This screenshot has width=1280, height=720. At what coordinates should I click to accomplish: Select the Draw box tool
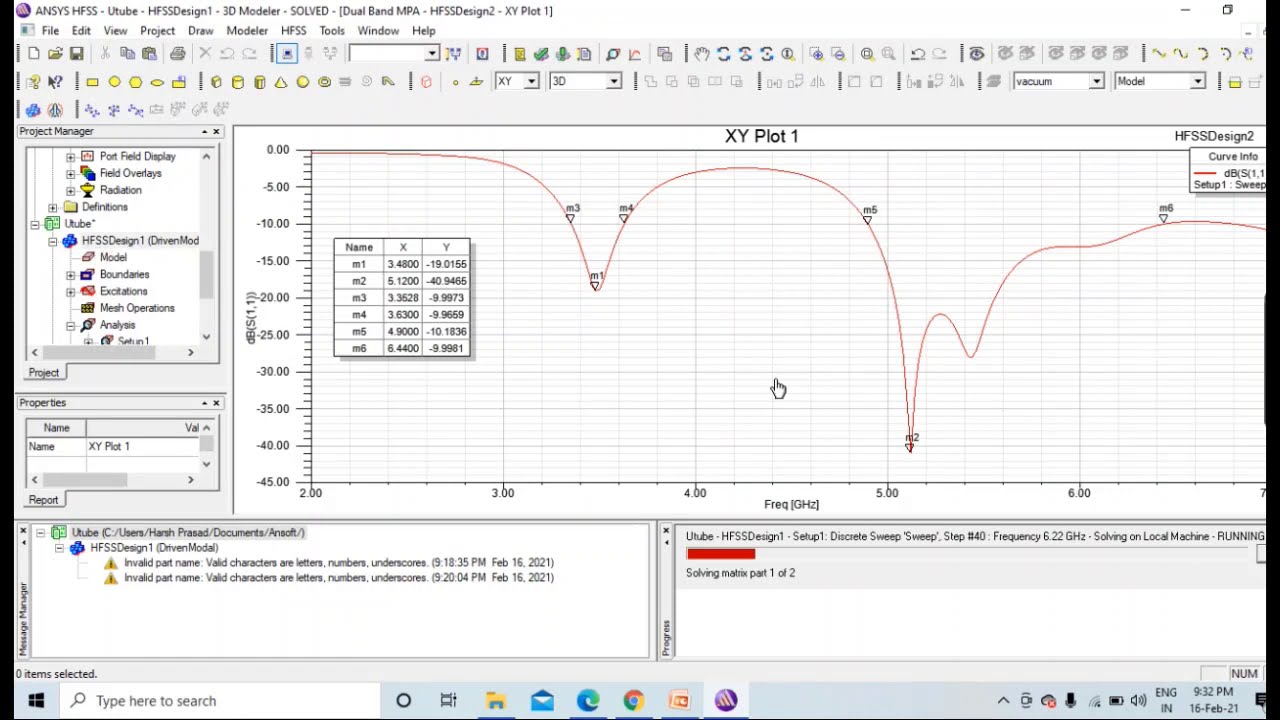(216, 82)
